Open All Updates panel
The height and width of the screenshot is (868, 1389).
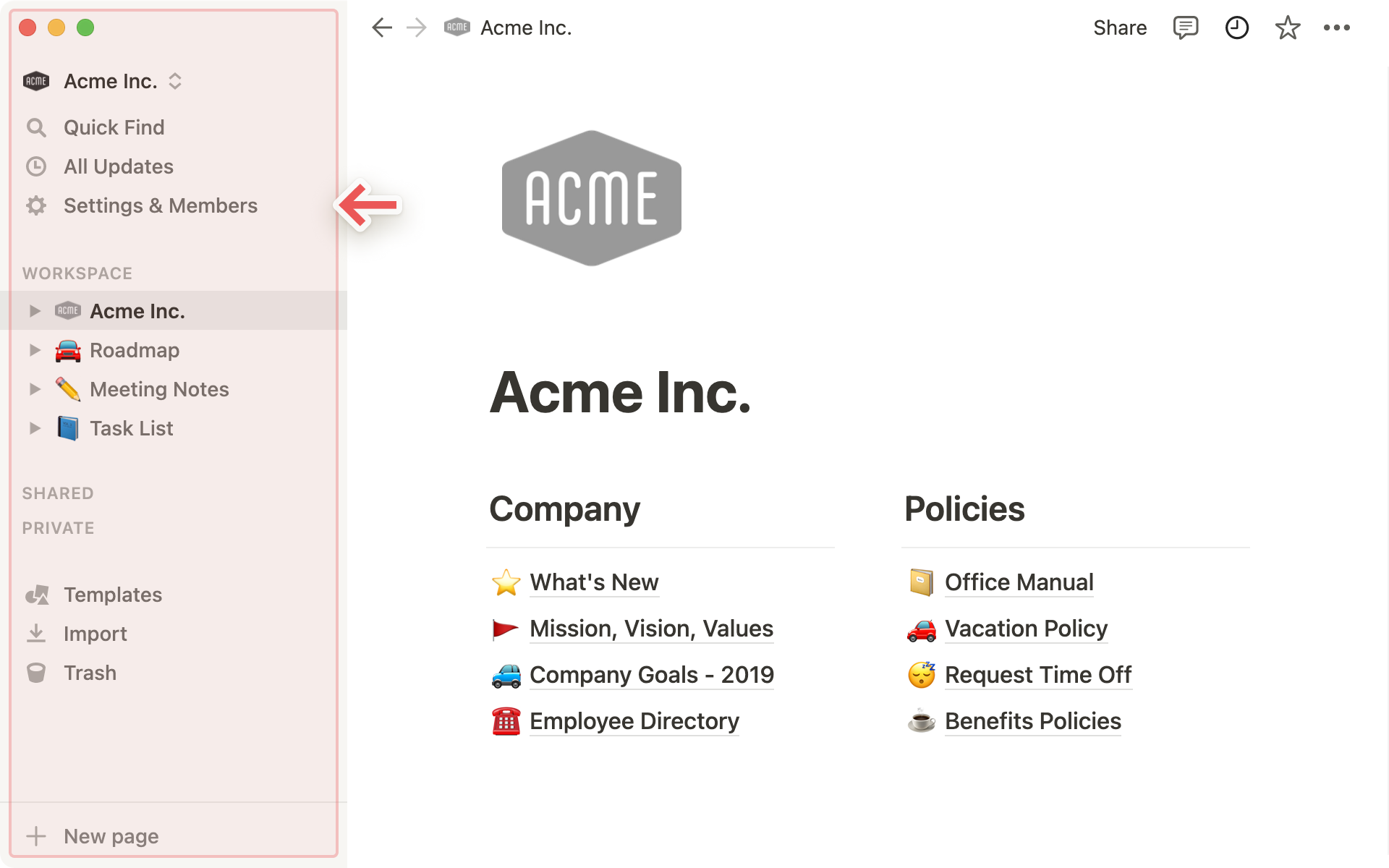[118, 166]
